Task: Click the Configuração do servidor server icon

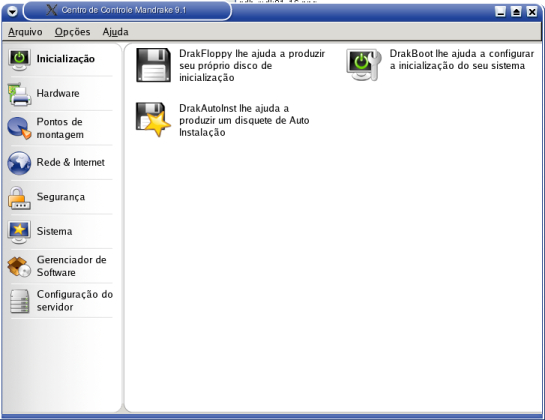Action: coord(19,301)
